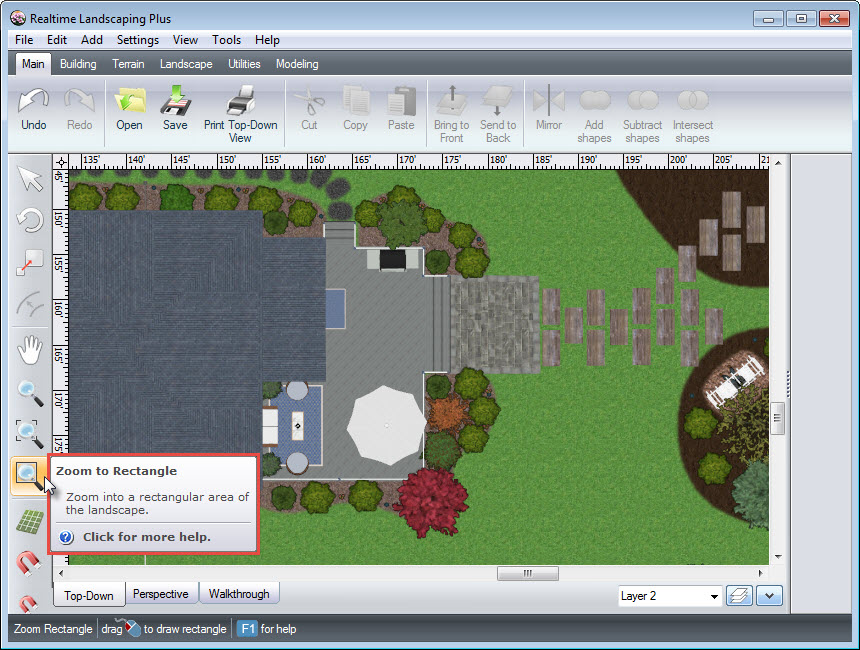This screenshot has width=860, height=650.
Task: Click the Copy icon
Action: (x=355, y=100)
